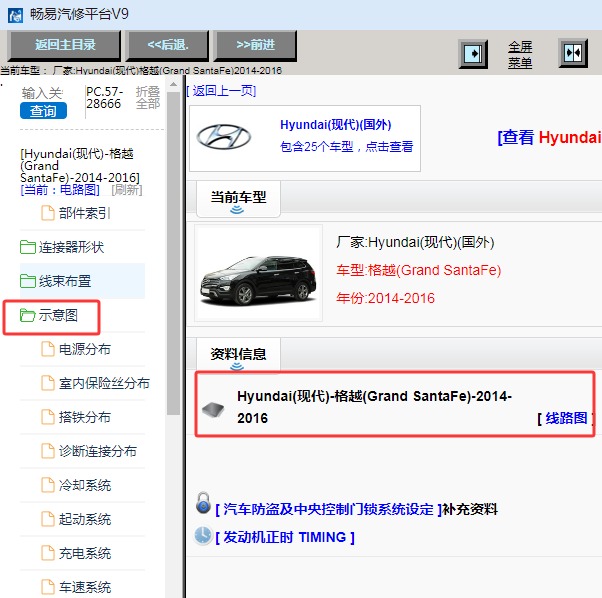Click the 线路图 link
602x598 pixels.
pos(566,418)
